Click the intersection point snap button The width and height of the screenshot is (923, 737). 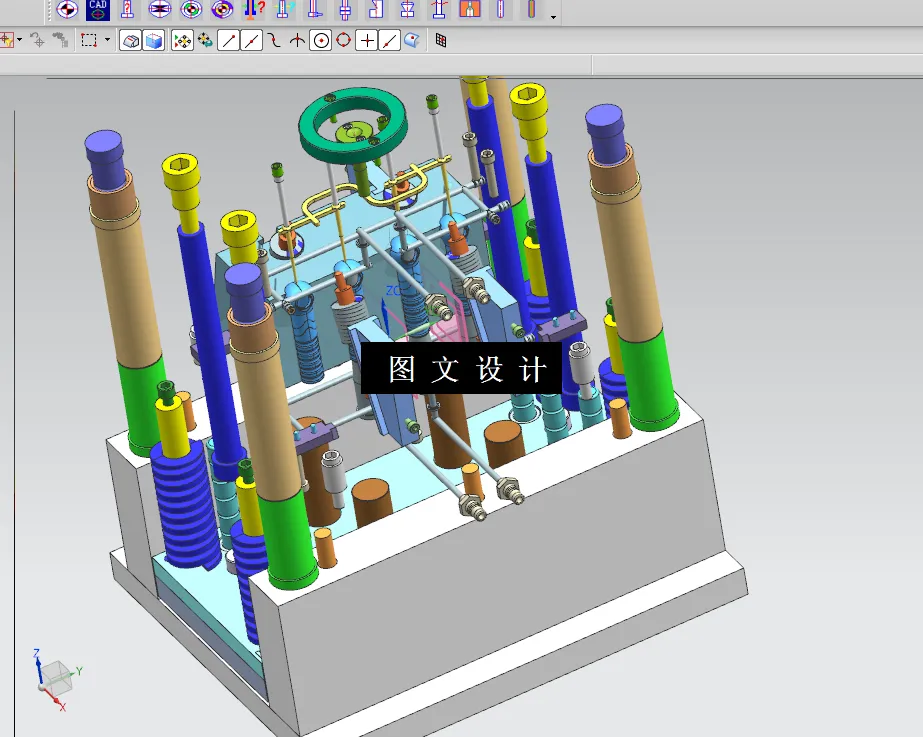click(x=295, y=41)
